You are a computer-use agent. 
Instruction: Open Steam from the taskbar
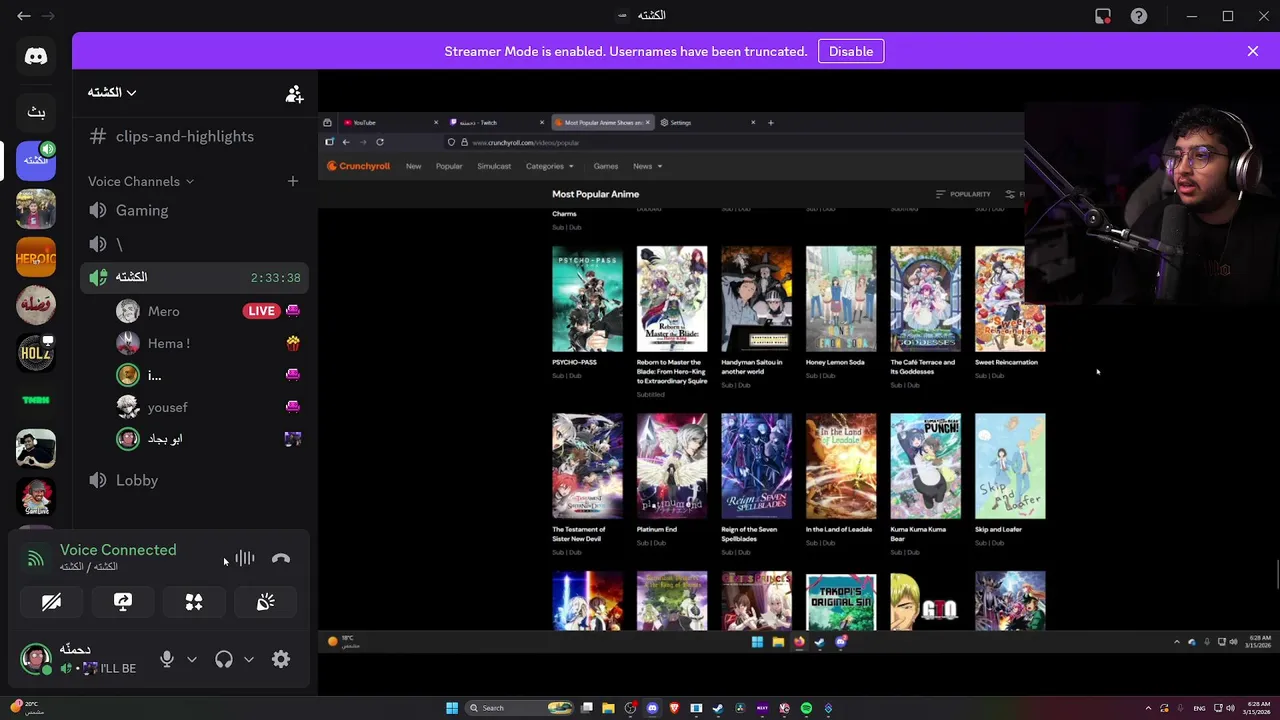click(x=718, y=708)
